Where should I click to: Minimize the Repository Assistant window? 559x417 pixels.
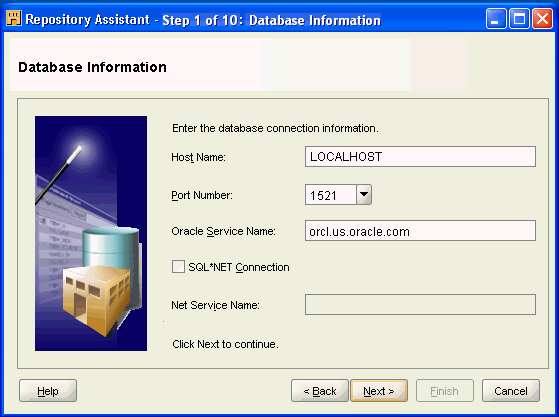496,19
